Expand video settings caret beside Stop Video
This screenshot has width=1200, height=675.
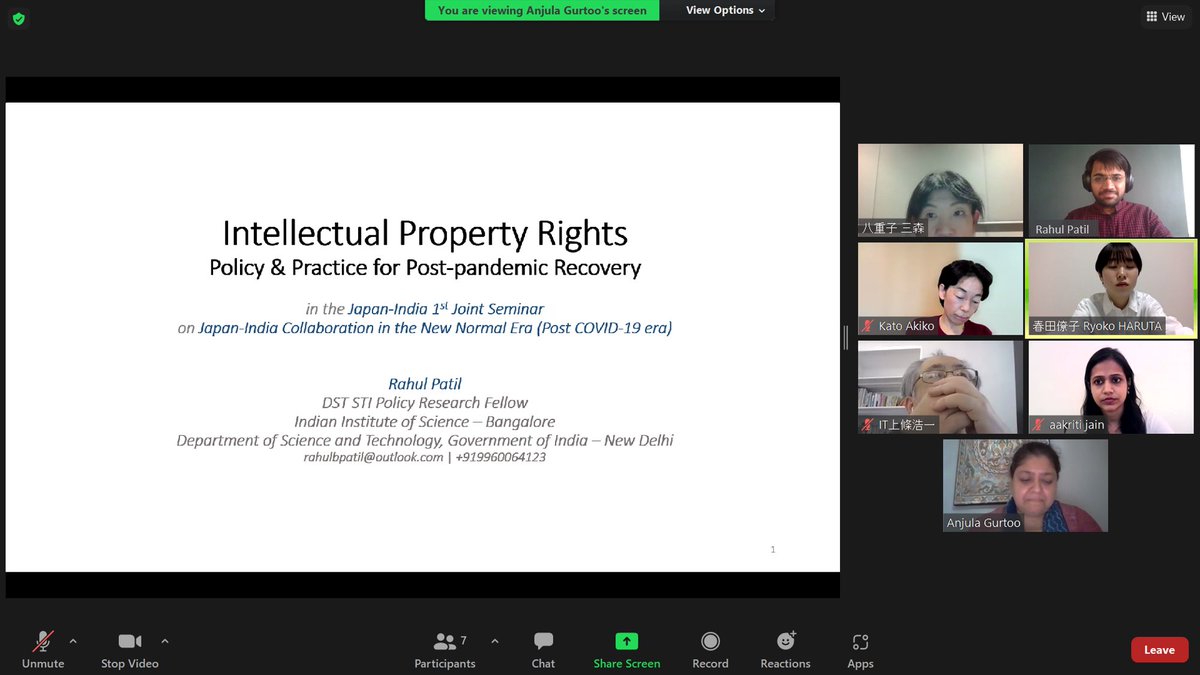(165, 641)
